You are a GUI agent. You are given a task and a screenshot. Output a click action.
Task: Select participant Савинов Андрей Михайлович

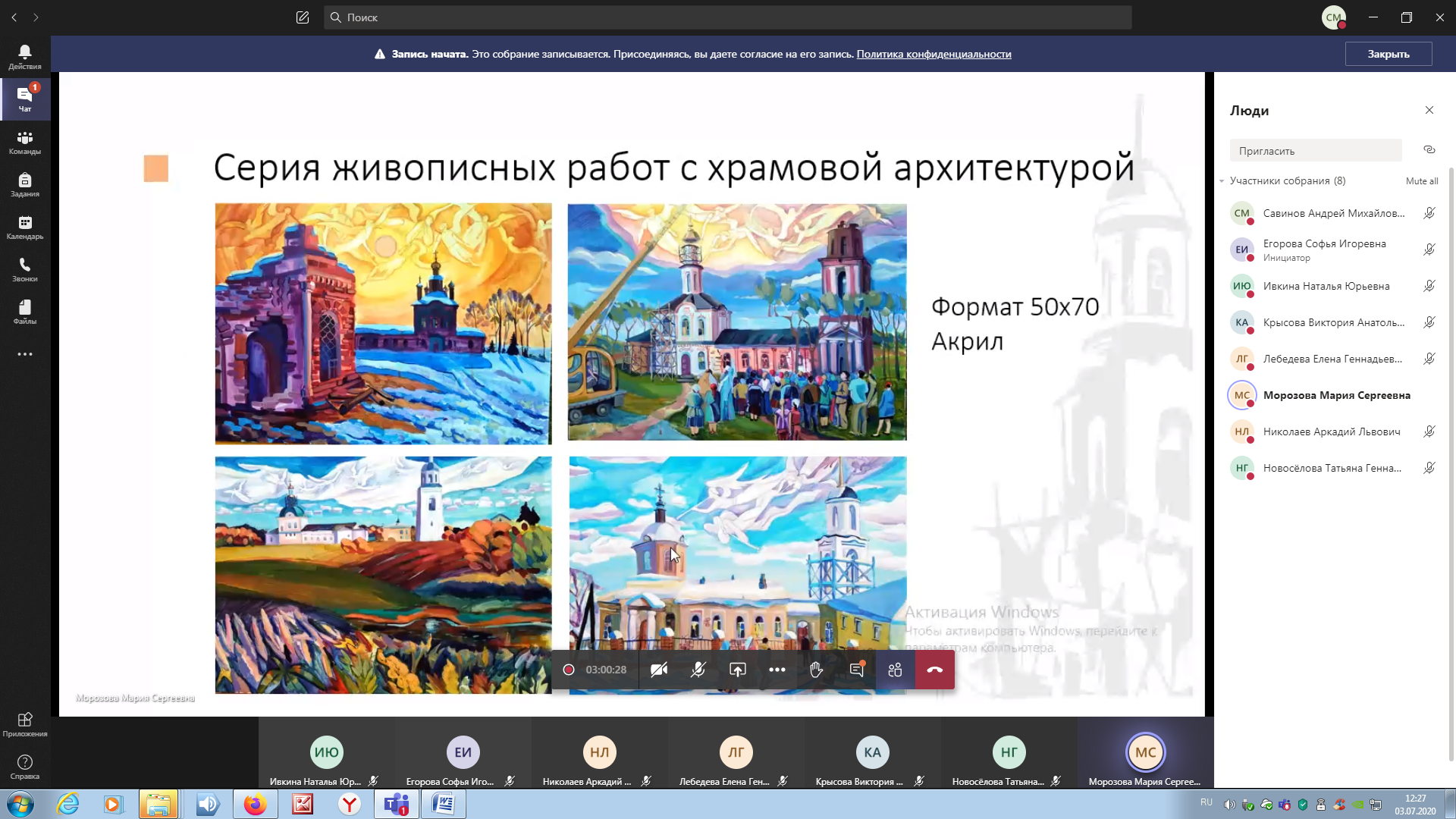[1333, 213]
